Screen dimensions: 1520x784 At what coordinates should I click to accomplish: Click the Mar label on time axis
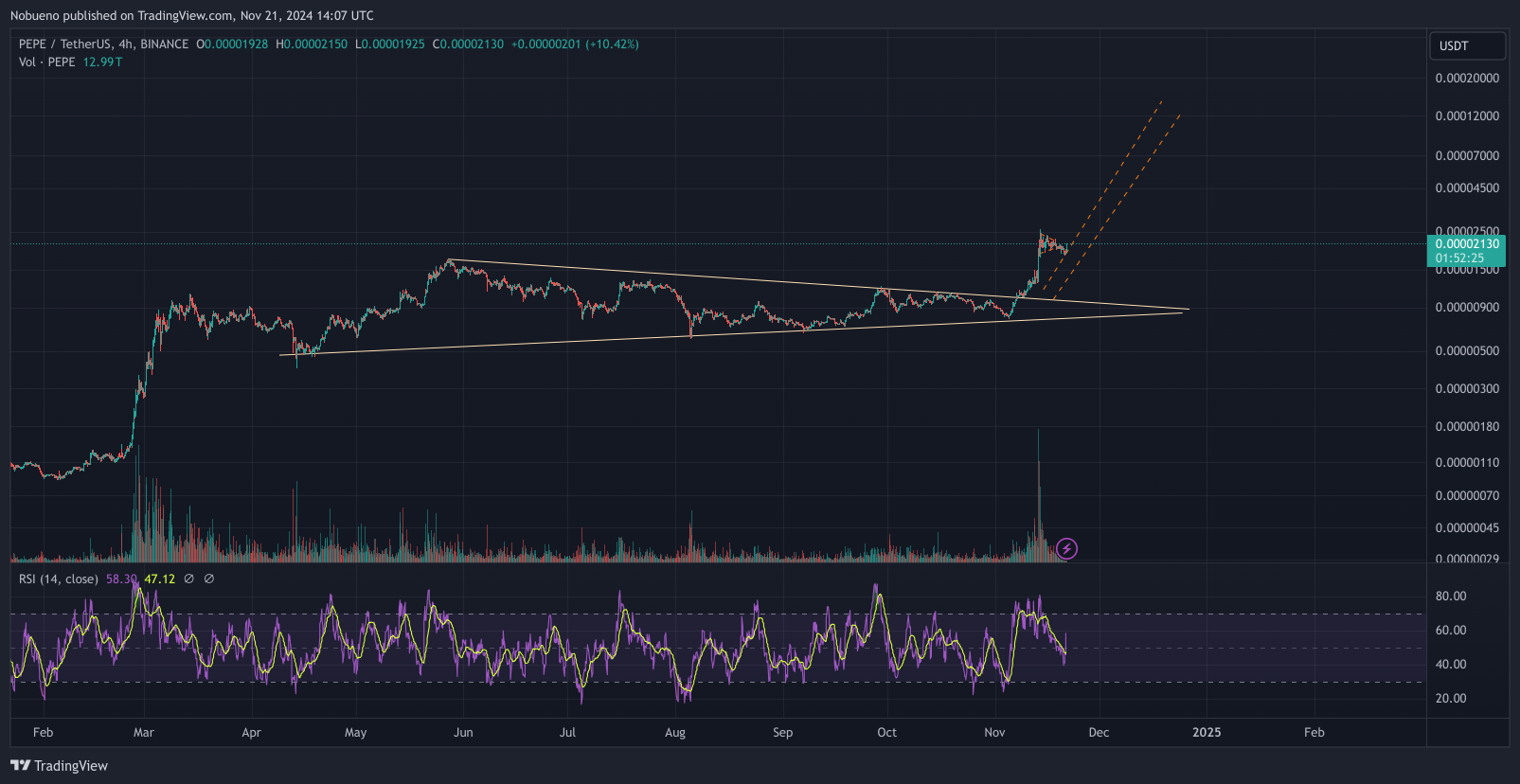click(144, 733)
